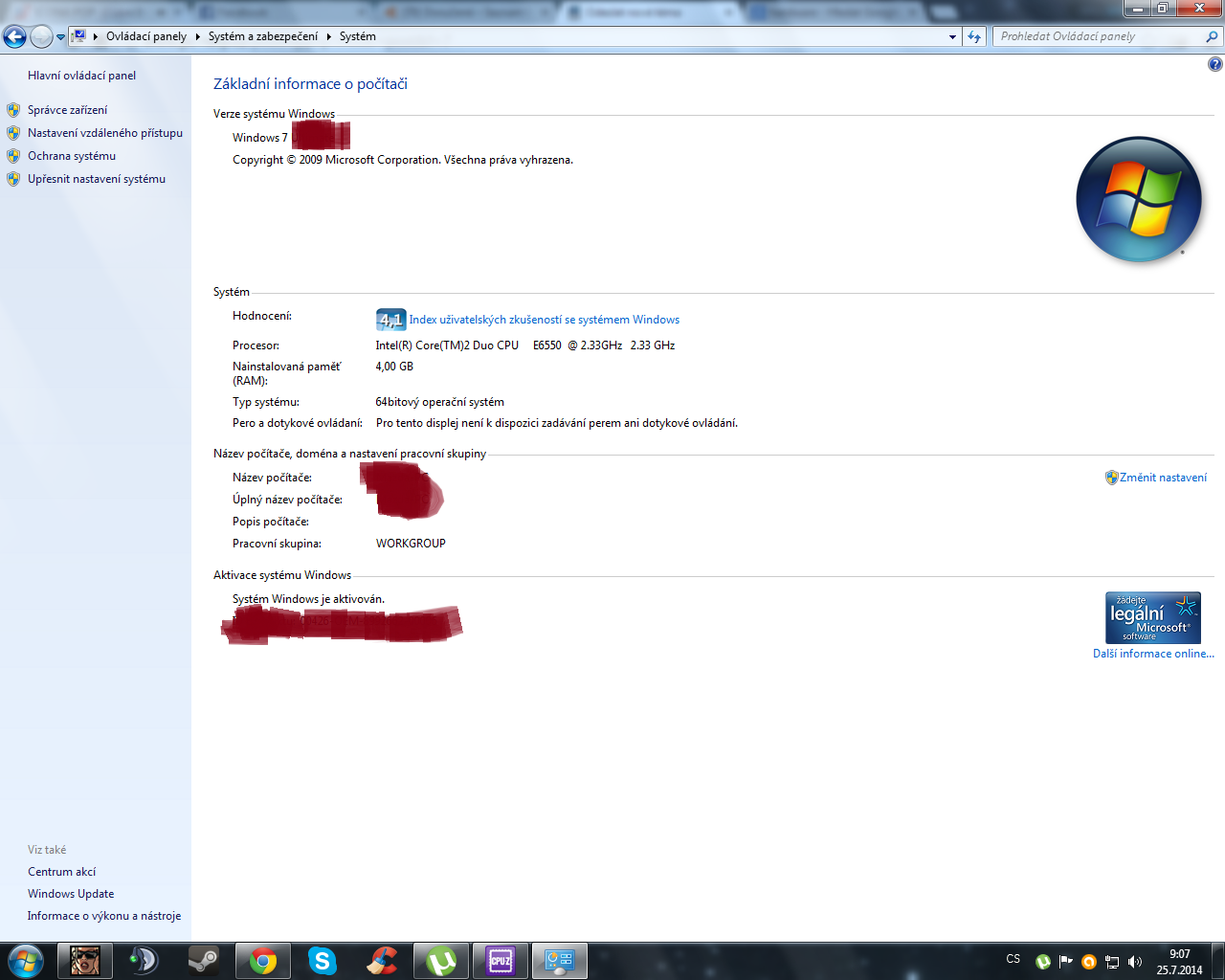The width and height of the screenshot is (1225, 980).
Task: Click the legální Microsoft software badge
Action: [1153, 617]
